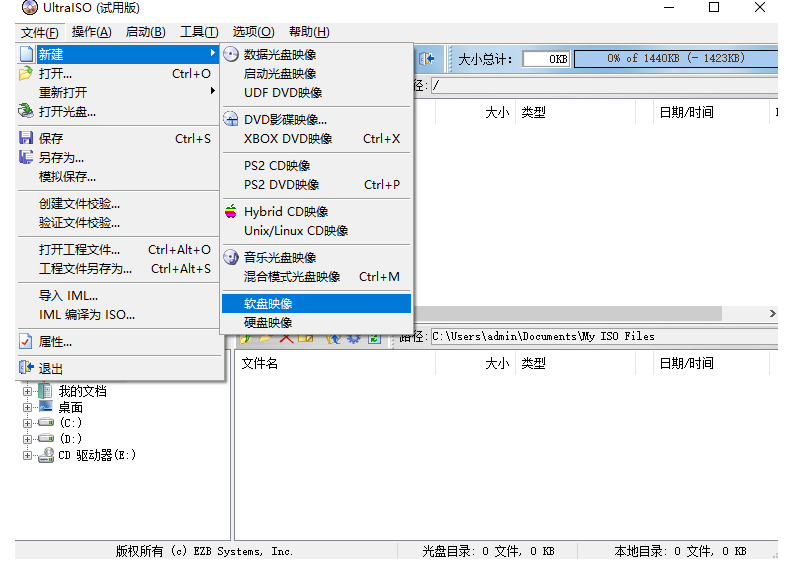This screenshot has height=567, width=794.
Task: Click the 退出 exit door icon
Action: point(26,368)
